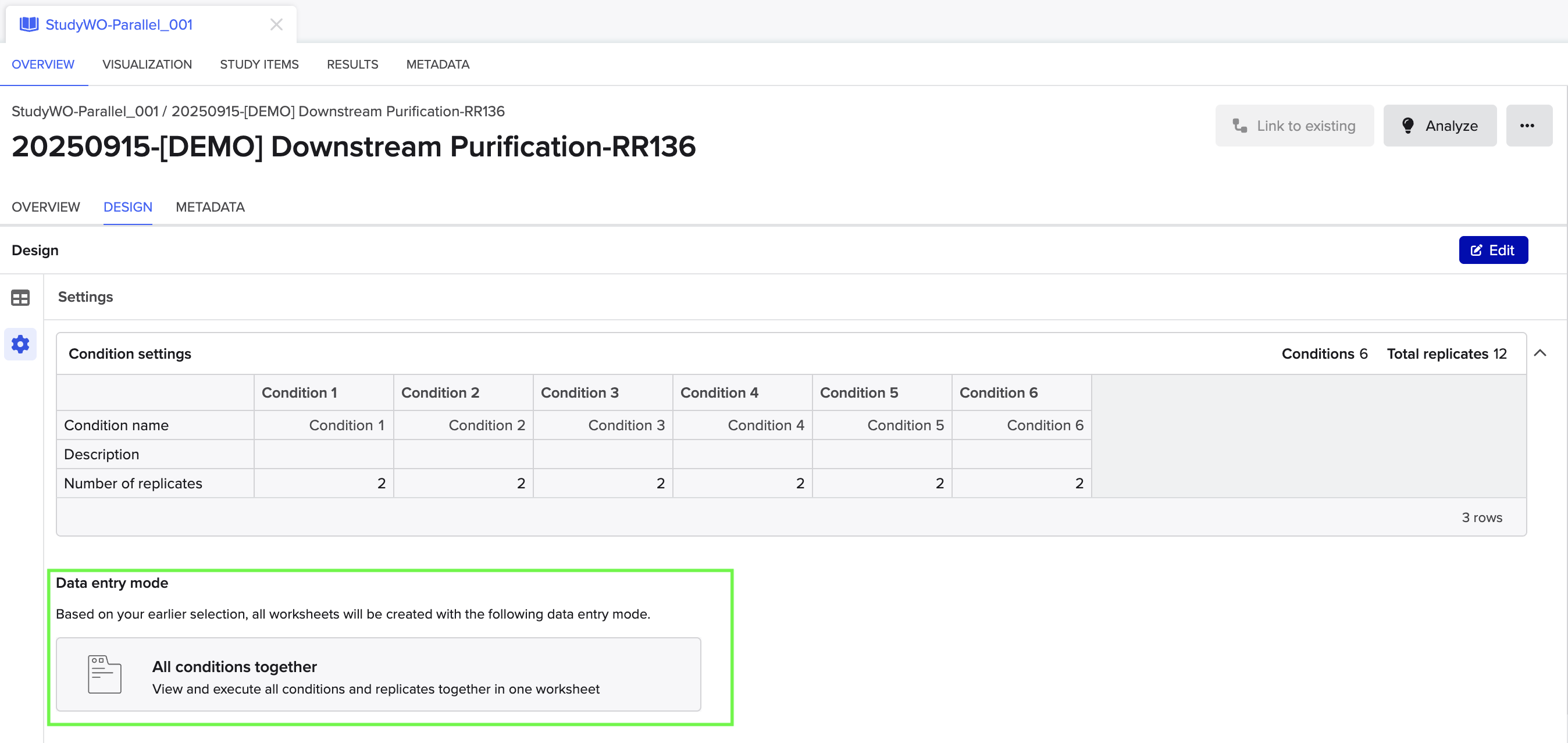Viewport: 1568px width, 743px height.
Task: Open the STUDY ITEMS tab
Action: (259, 65)
